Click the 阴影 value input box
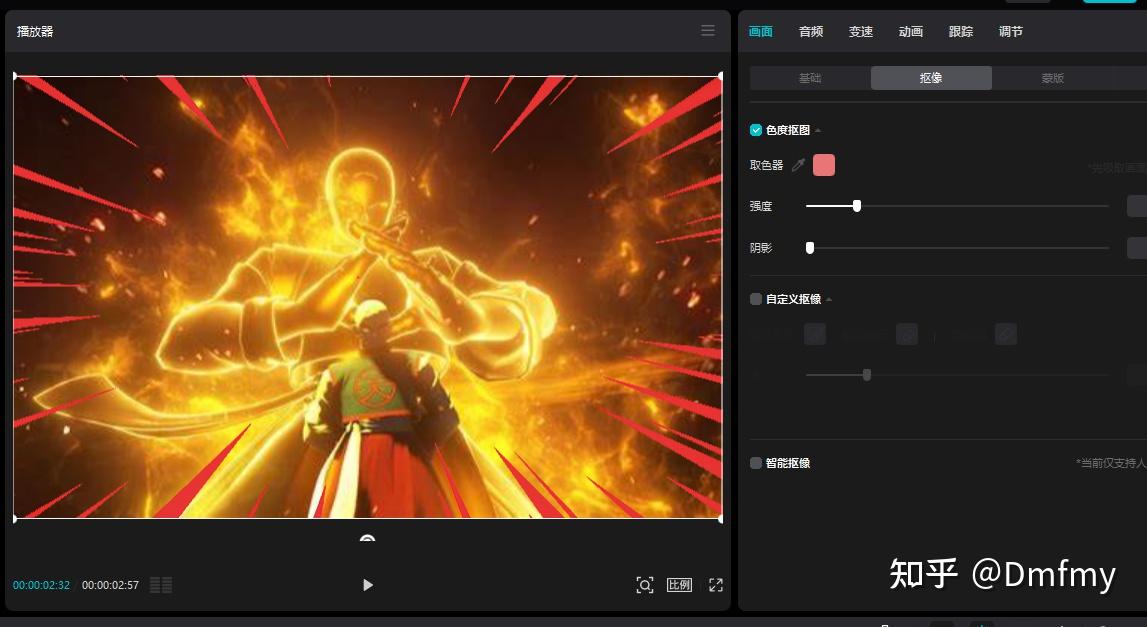Image resolution: width=1147 pixels, height=627 pixels. (x=1137, y=248)
